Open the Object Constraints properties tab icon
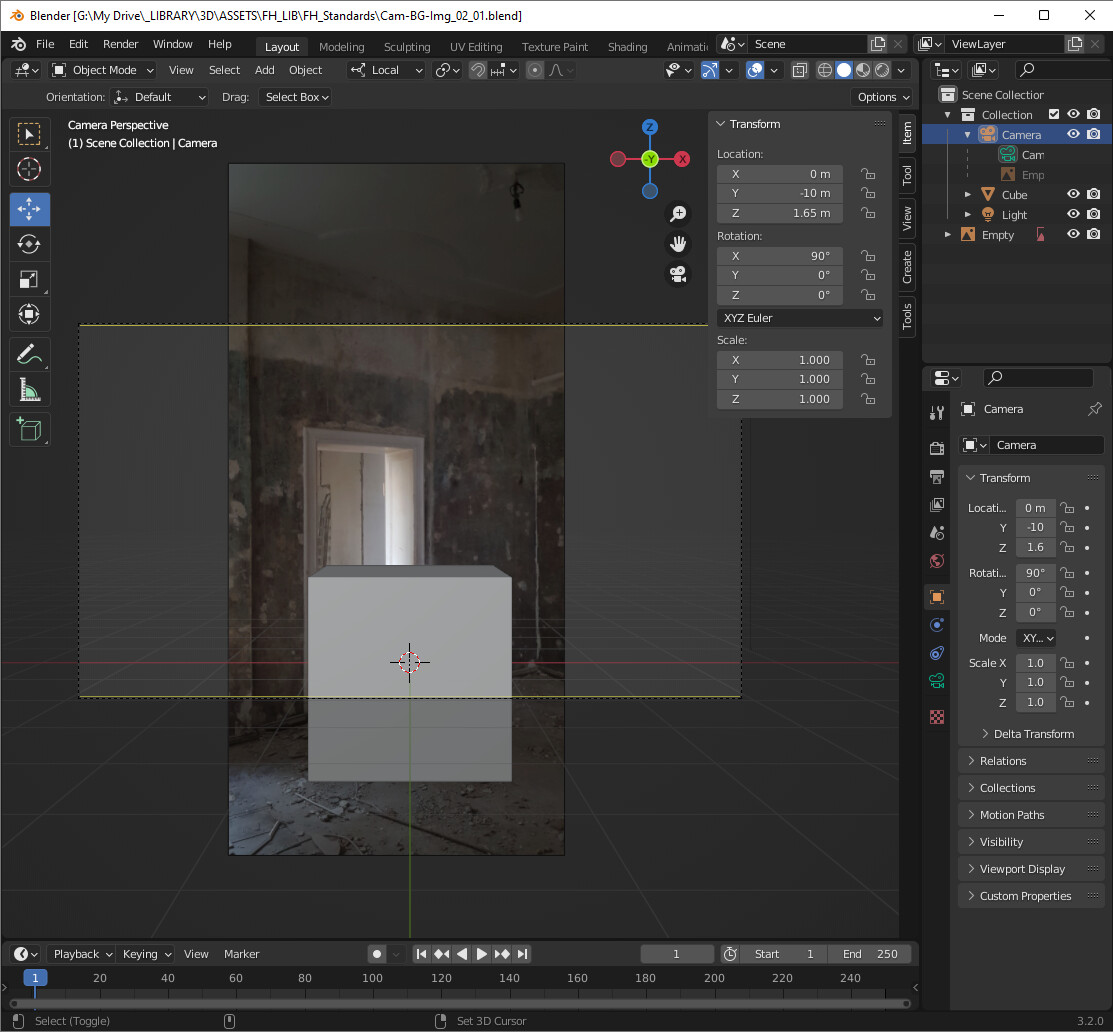Image resolution: width=1113 pixels, height=1032 pixels. coord(937,653)
